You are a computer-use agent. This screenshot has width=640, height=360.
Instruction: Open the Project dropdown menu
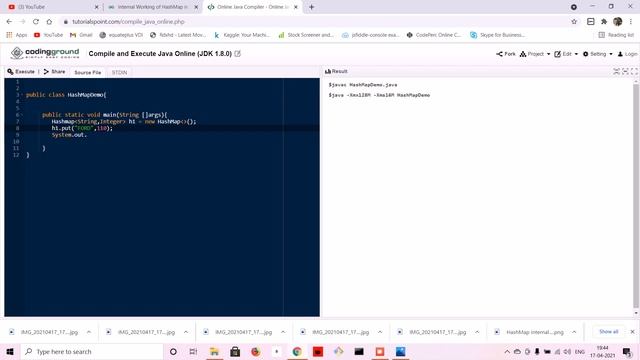pos(535,54)
